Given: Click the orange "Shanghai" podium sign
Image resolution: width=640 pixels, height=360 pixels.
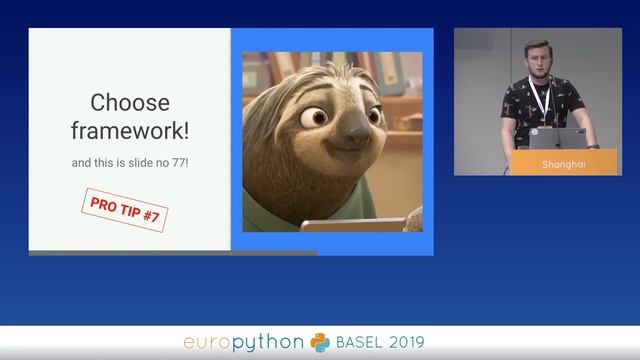Looking at the screenshot, I should [x=564, y=162].
